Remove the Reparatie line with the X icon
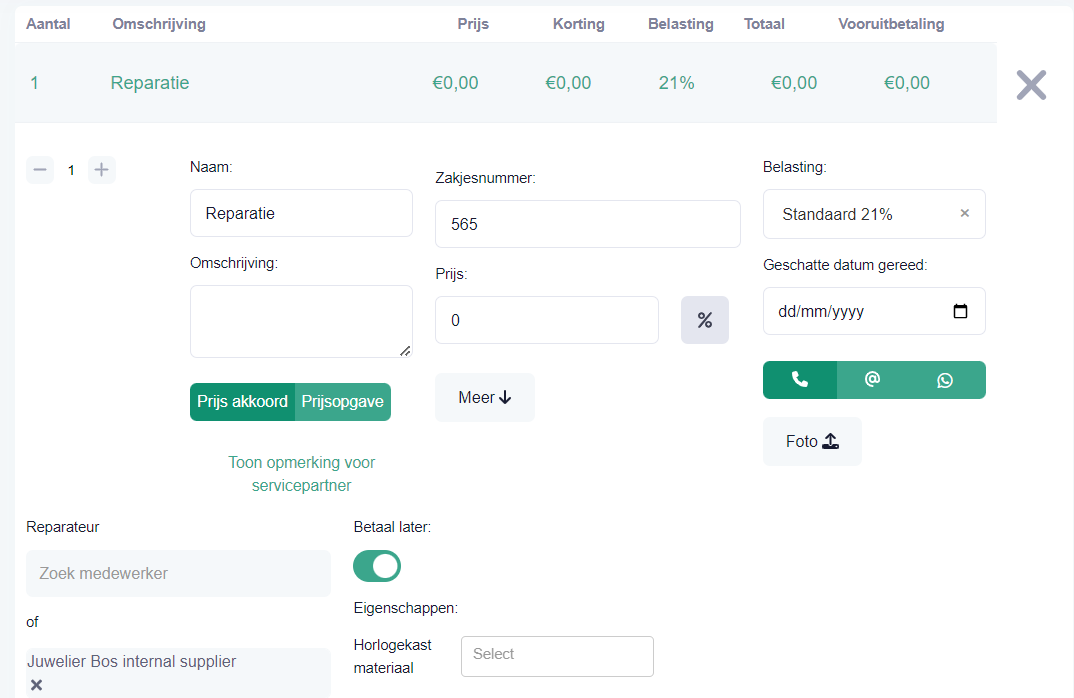 pos(1031,85)
